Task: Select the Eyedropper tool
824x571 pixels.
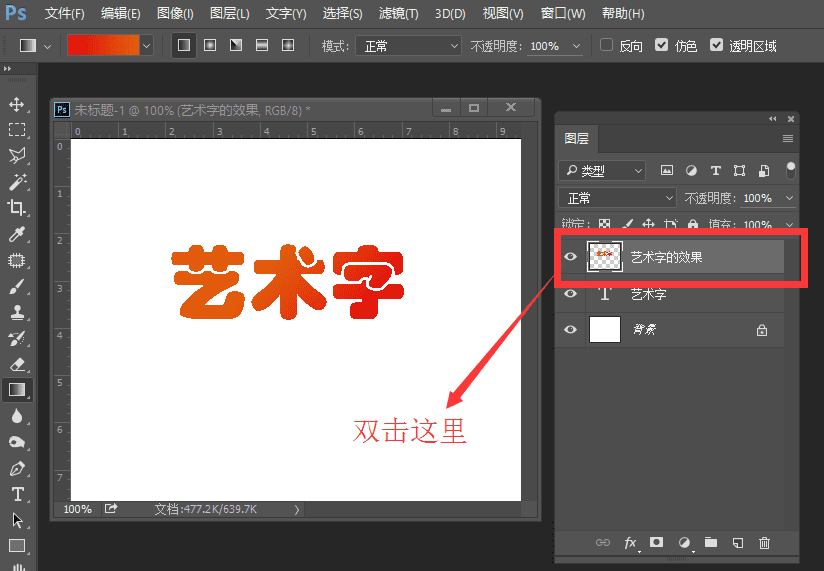Action: [17, 234]
